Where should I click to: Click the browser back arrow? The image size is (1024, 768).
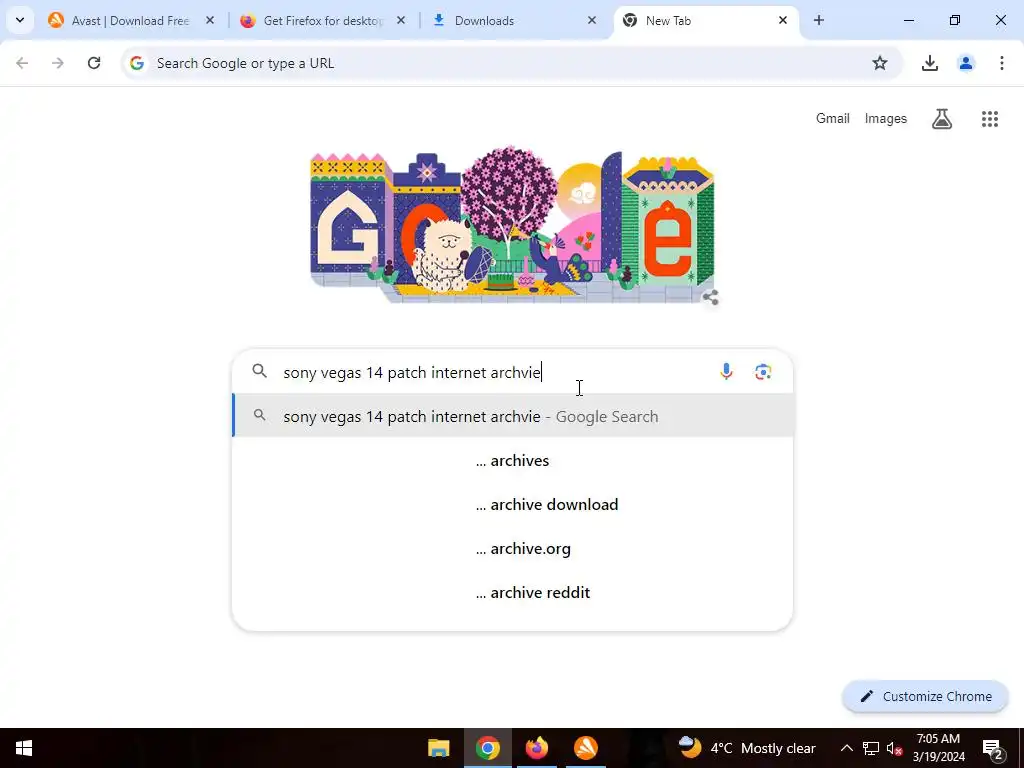click(x=22, y=63)
